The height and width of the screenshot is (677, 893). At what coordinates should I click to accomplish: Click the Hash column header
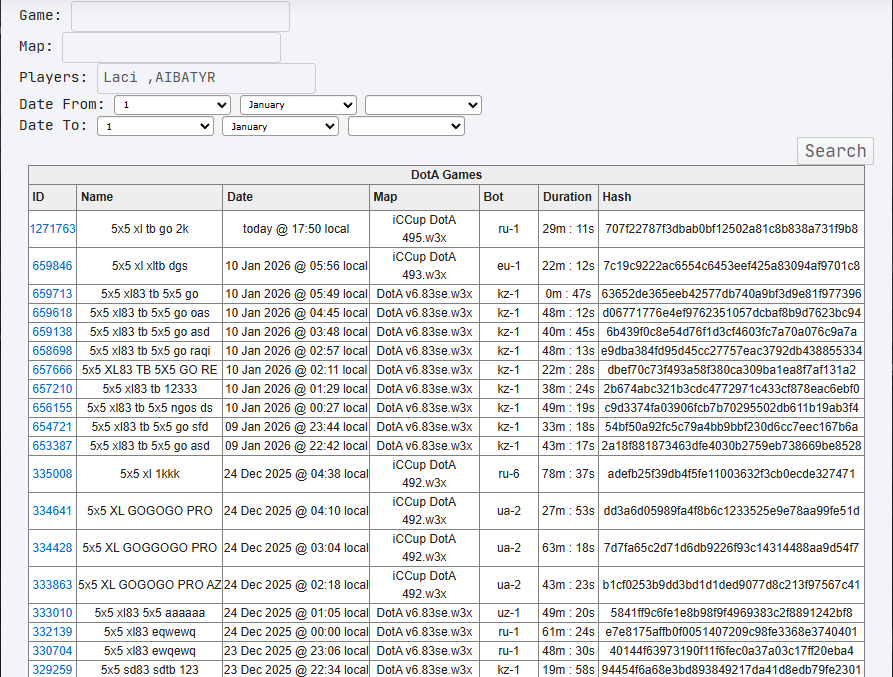tap(731, 197)
